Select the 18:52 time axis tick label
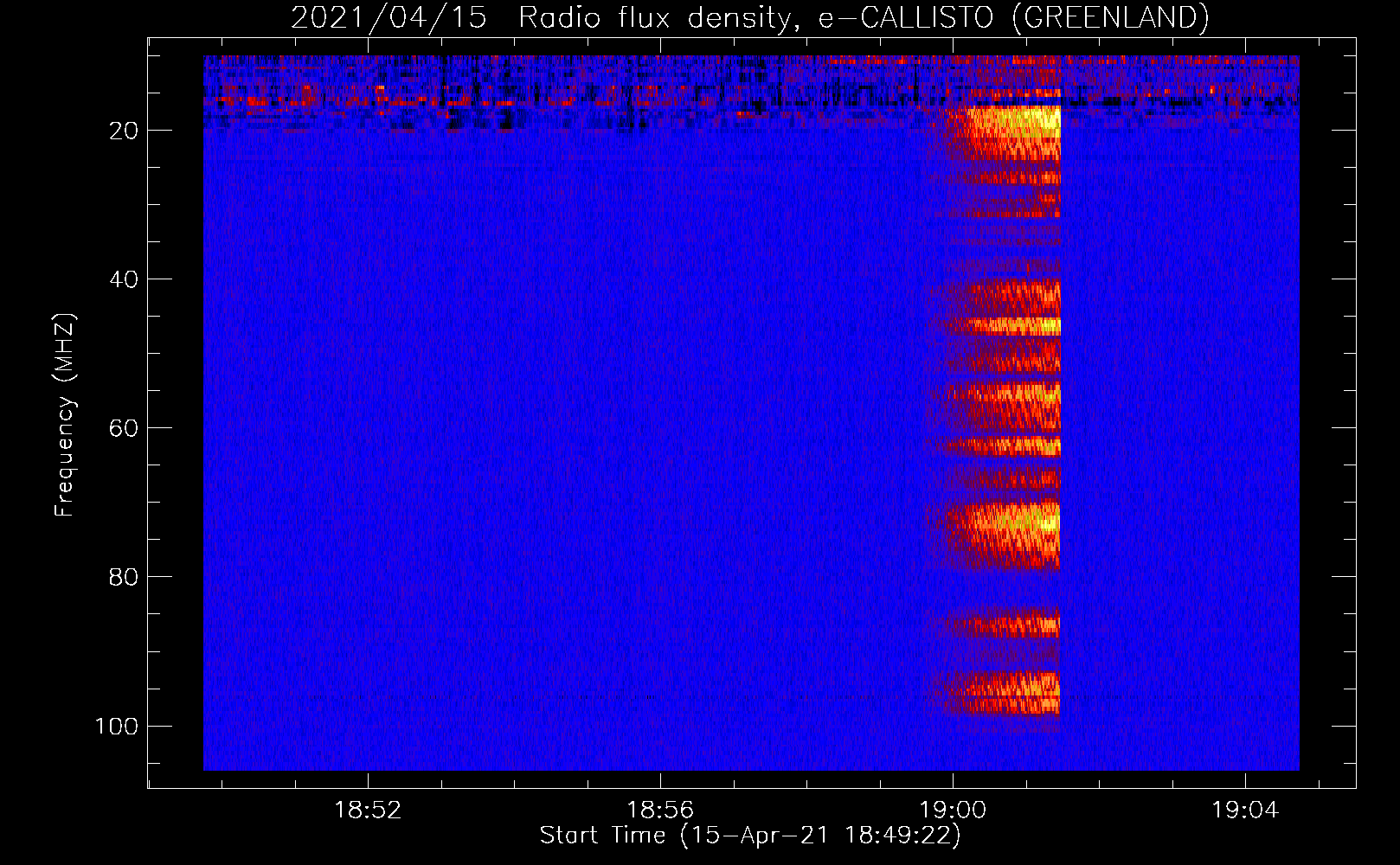Image resolution: width=1400 pixels, height=865 pixels. (369, 810)
